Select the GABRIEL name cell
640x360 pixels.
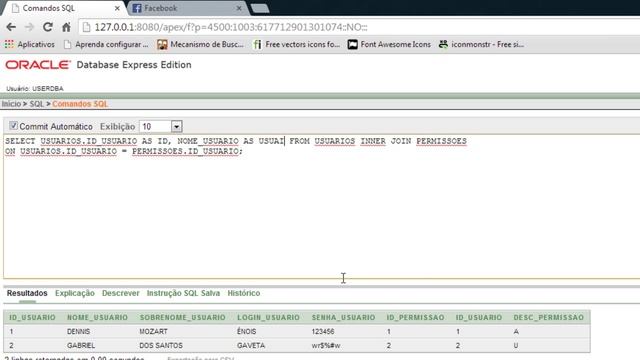81,345
